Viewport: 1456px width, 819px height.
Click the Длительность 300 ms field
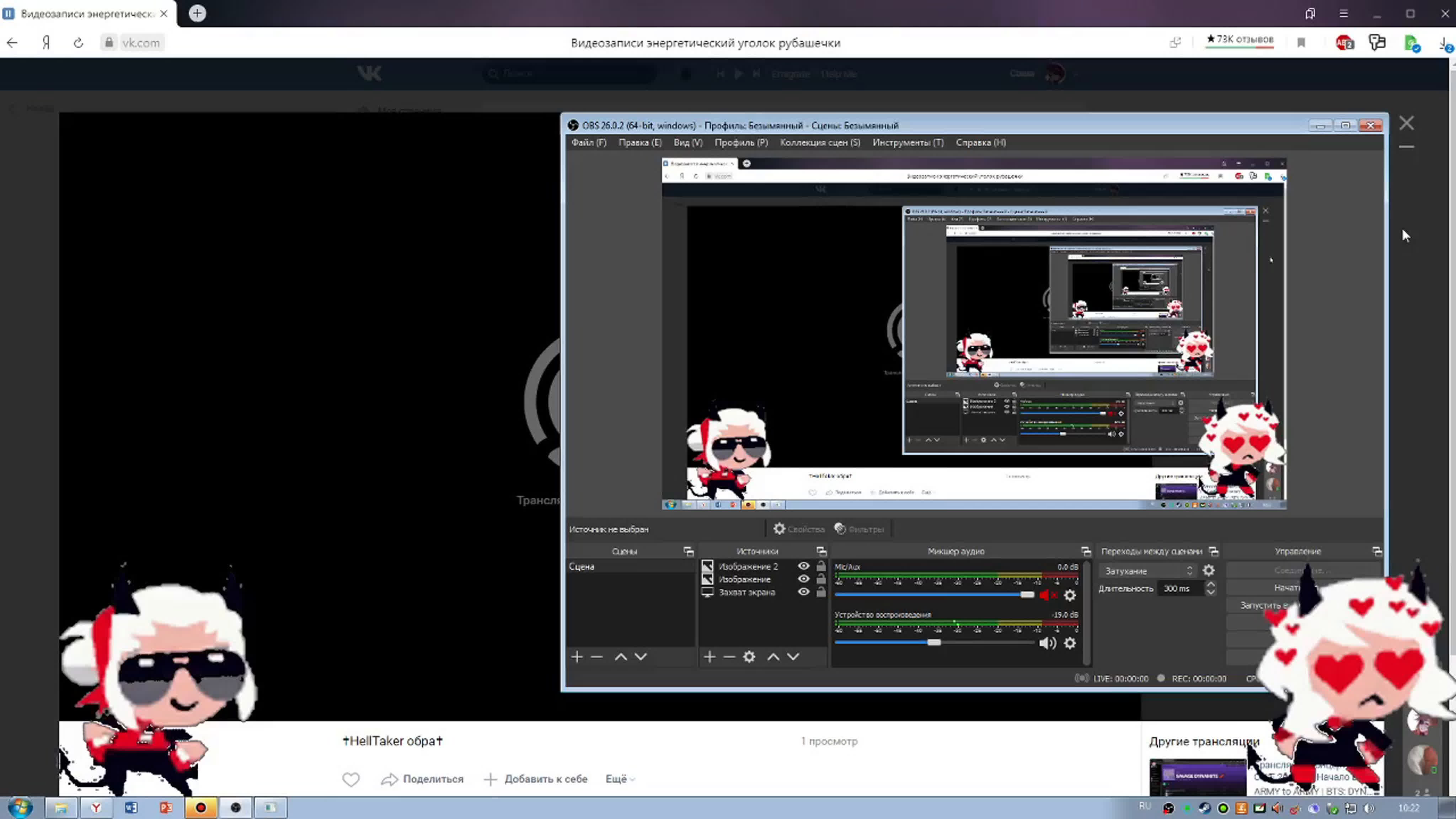(x=1179, y=588)
